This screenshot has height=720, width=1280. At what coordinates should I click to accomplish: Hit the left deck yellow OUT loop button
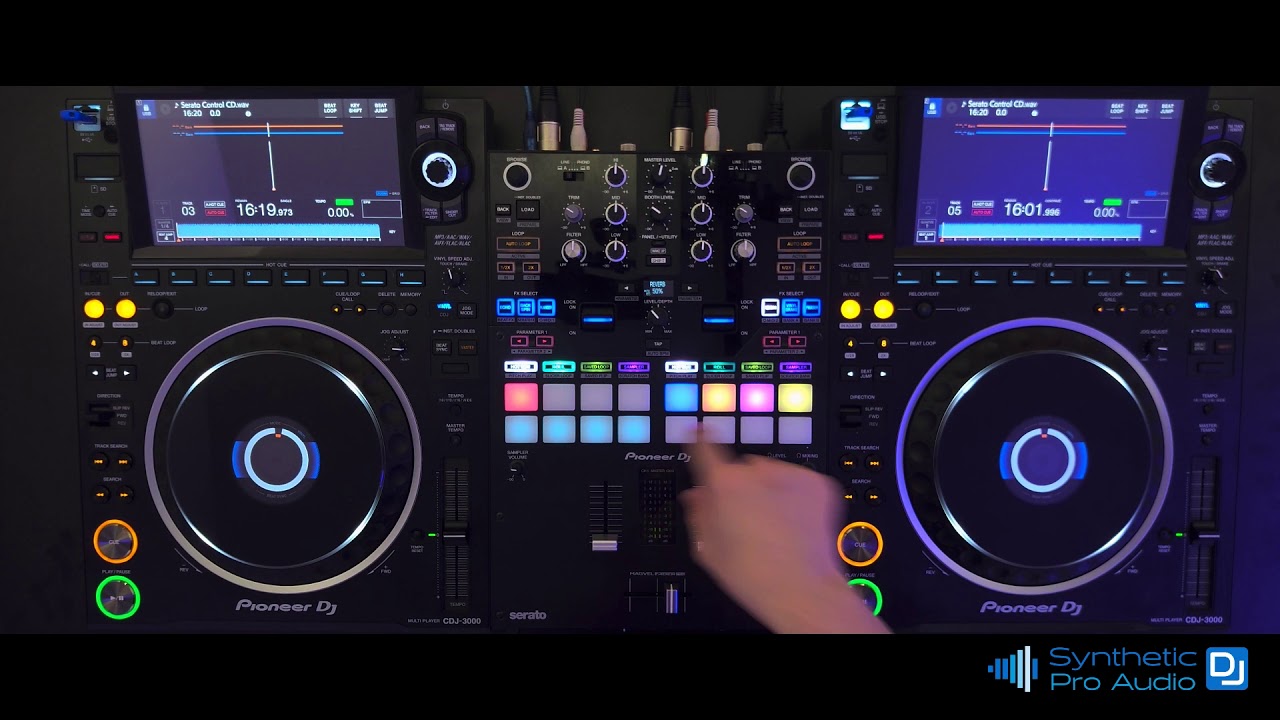pos(125,309)
